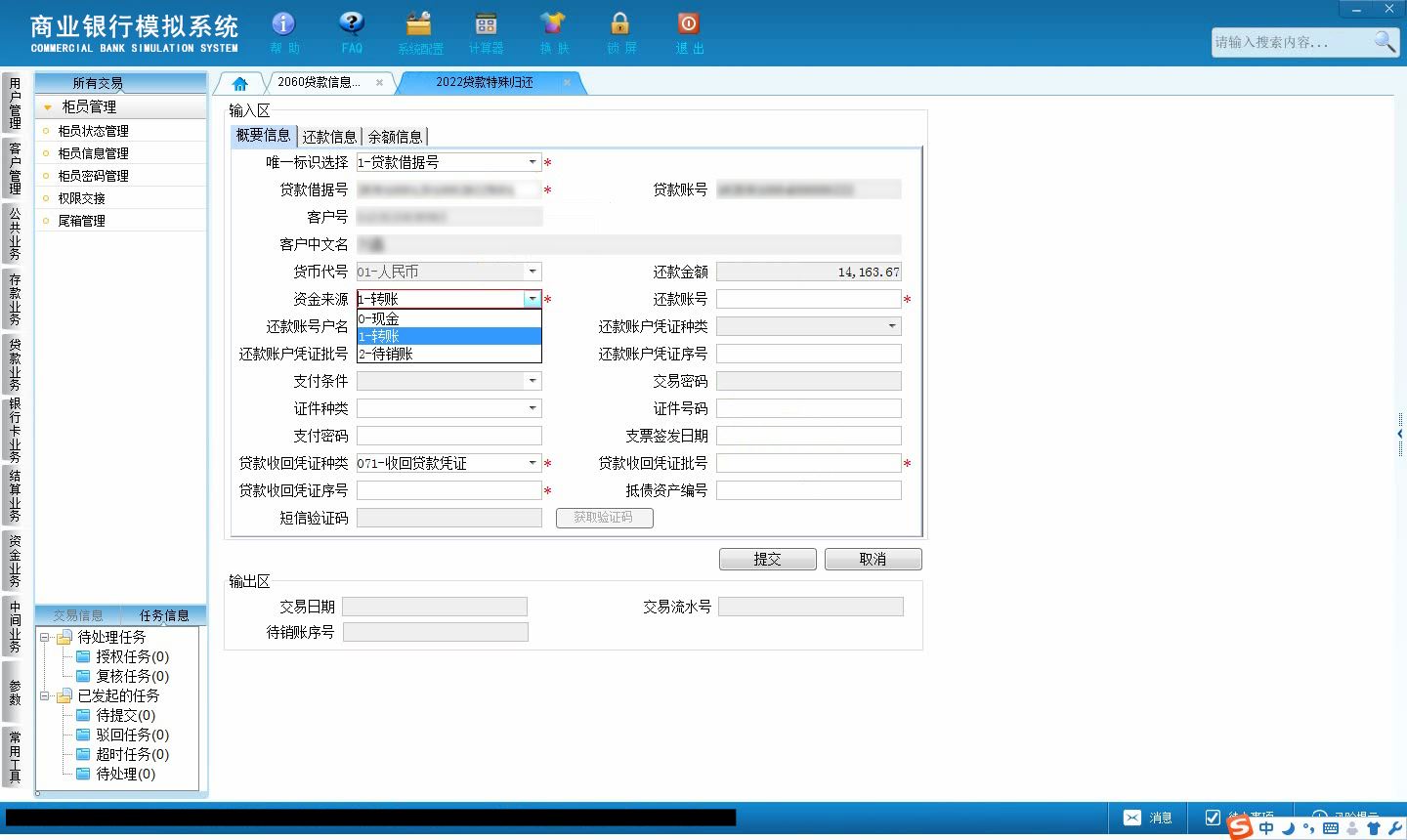Open the 贷款收回凭证种类 dropdown
The width and height of the screenshot is (1407, 840).
click(533, 463)
